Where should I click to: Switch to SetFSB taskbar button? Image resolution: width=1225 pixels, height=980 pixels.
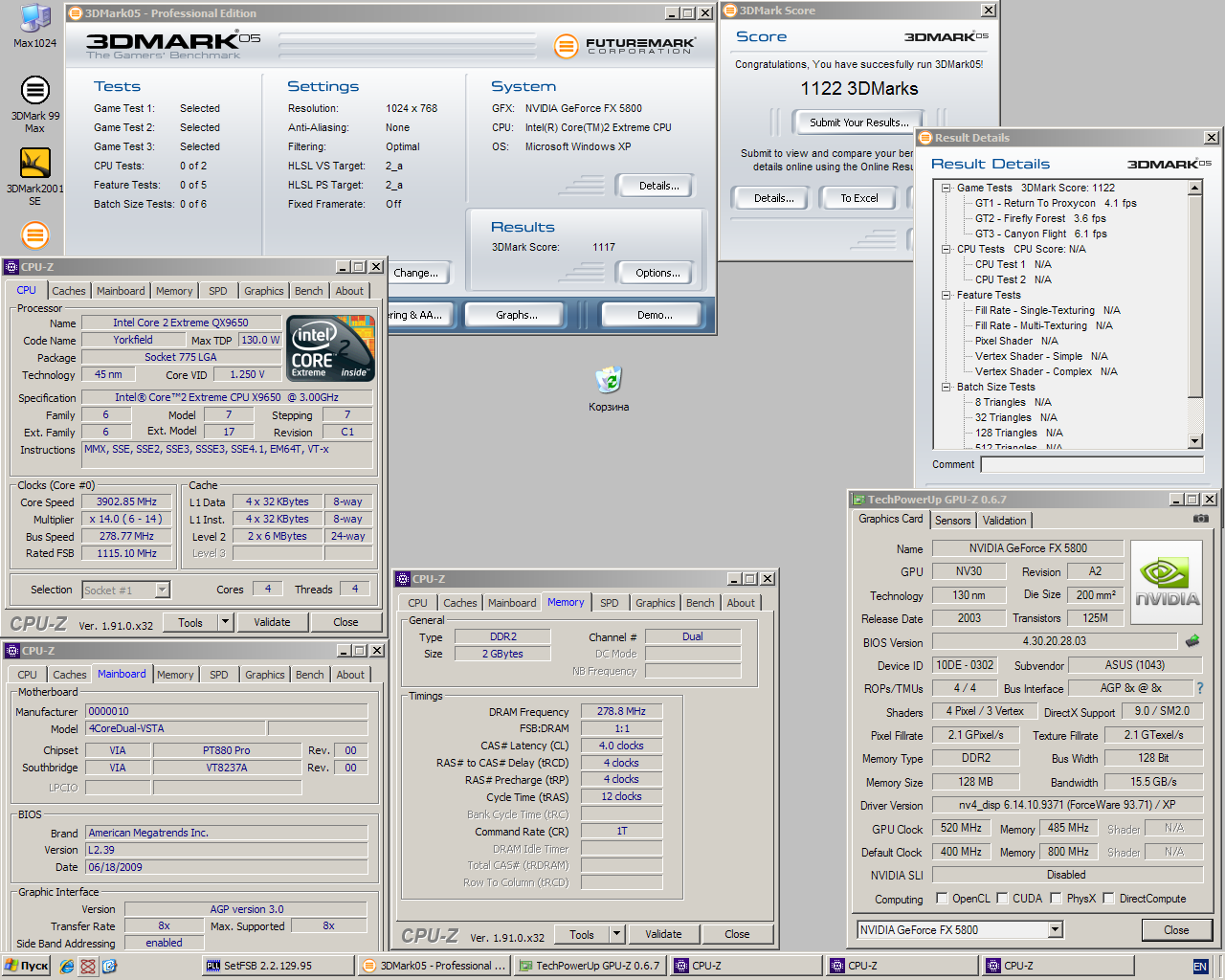(278, 966)
